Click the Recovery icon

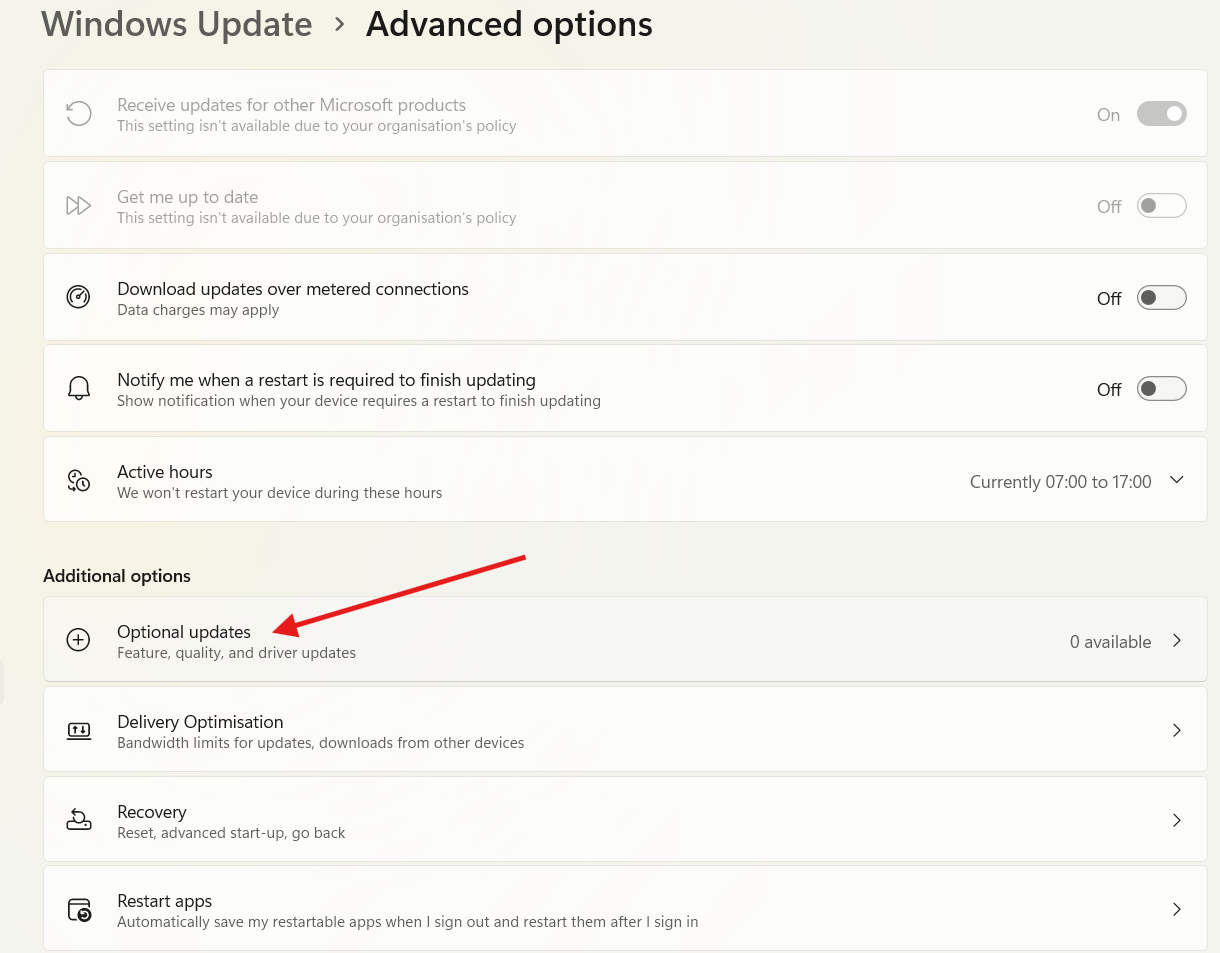tap(78, 821)
